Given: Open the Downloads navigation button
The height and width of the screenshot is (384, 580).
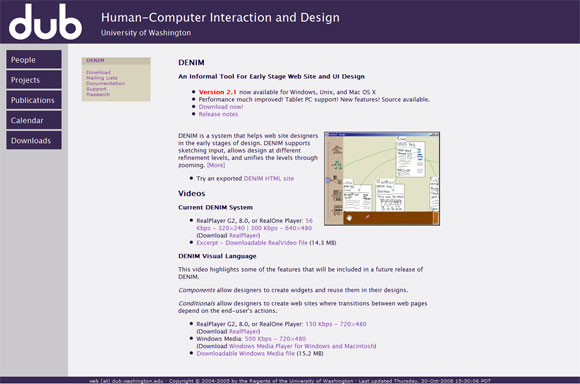Looking at the screenshot, I should tap(34, 140).
